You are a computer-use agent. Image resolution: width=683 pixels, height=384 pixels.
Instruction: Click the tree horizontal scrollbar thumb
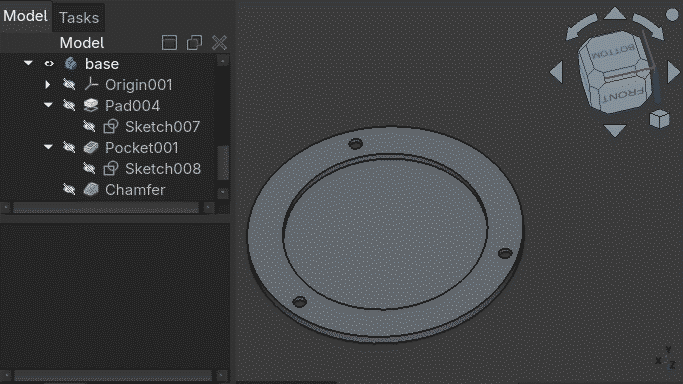(x=106, y=208)
